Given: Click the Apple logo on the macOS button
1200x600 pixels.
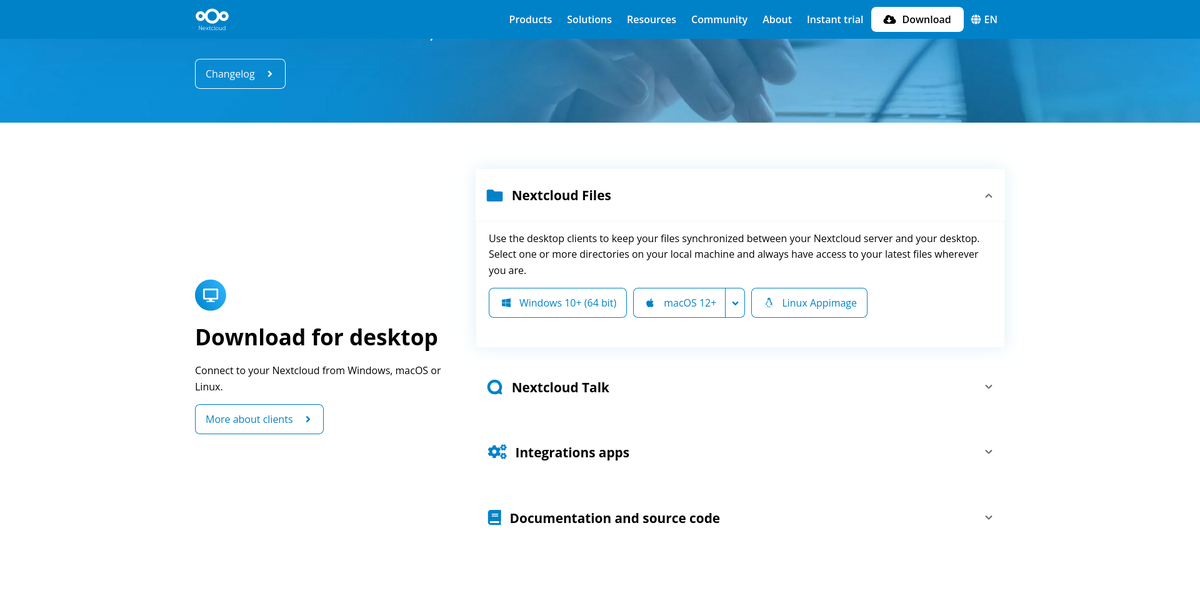Looking at the screenshot, I should point(650,302).
